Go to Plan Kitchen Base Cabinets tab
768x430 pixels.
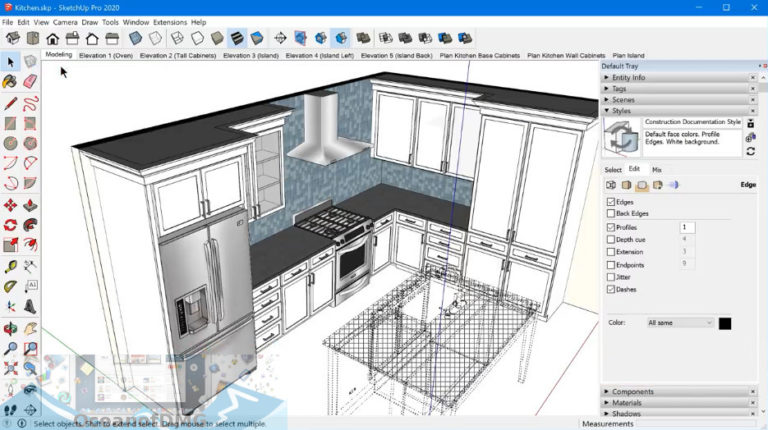click(480, 55)
